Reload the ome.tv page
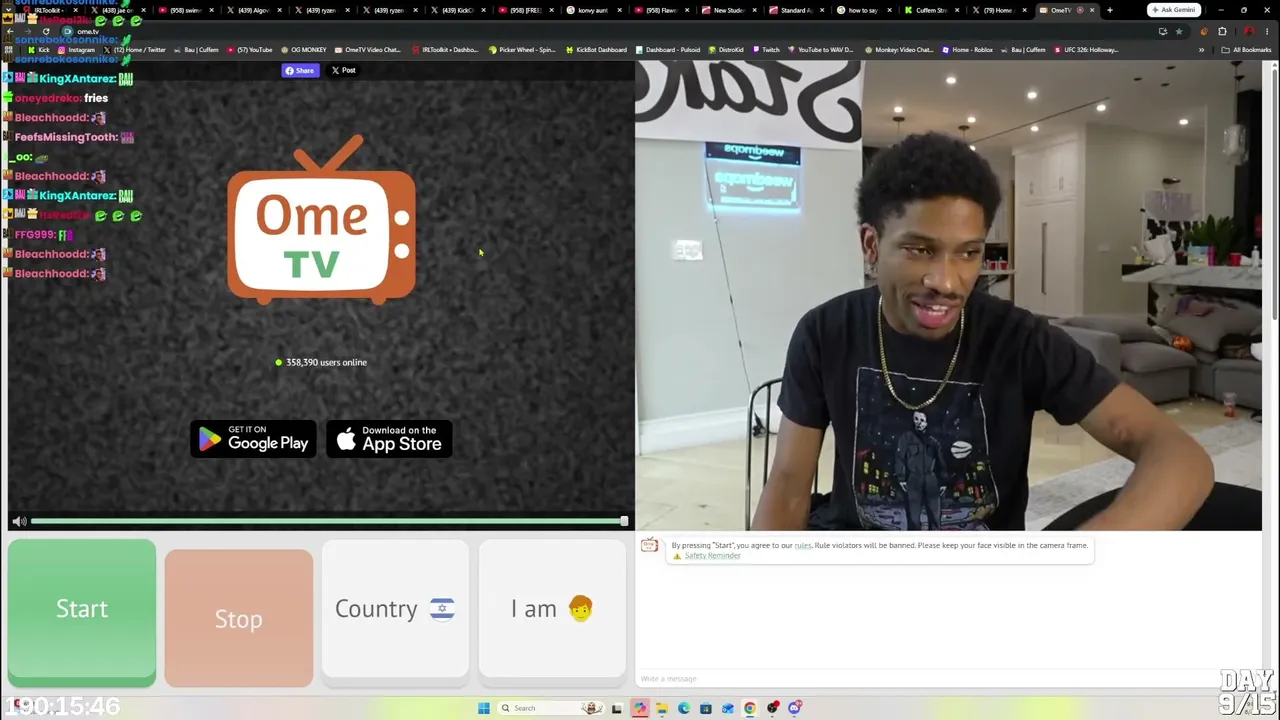The height and width of the screenshot is (720, 1280). [46, 31]
